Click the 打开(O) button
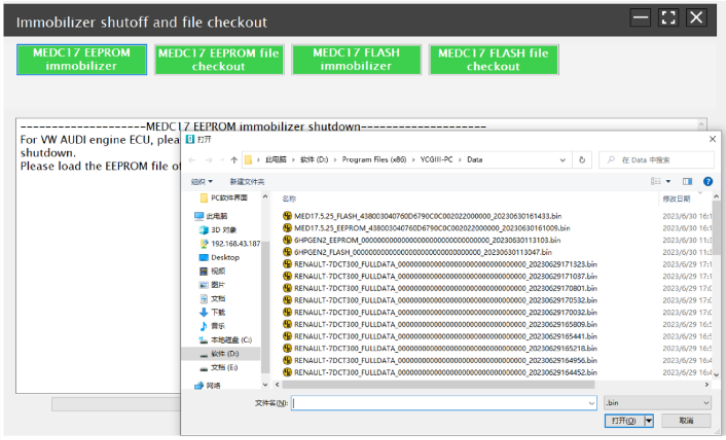This screenshot has height=440, width=726. pyautogui.click(x=623, y=421)
